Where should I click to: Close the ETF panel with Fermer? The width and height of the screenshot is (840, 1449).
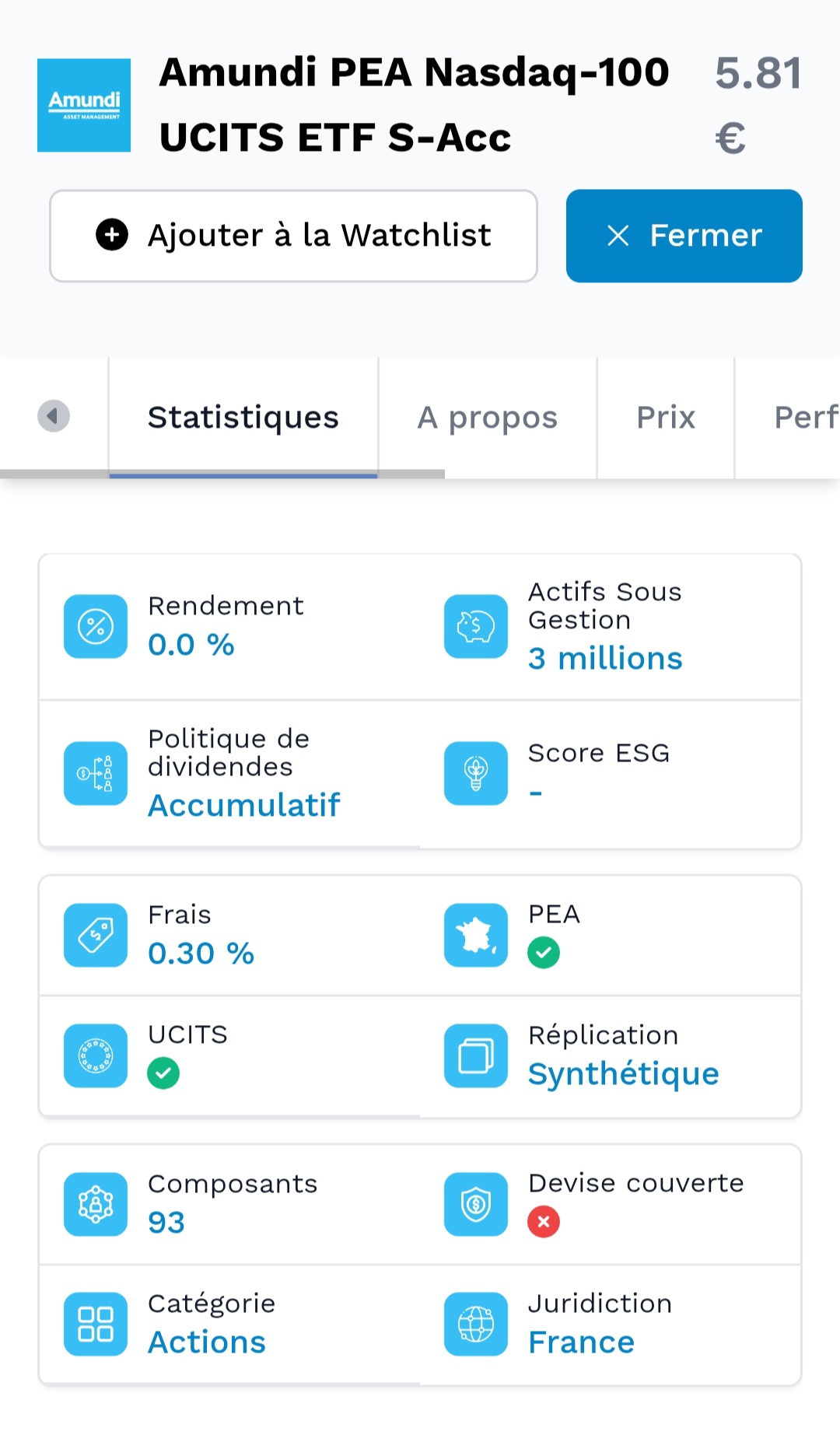[684, 236]
